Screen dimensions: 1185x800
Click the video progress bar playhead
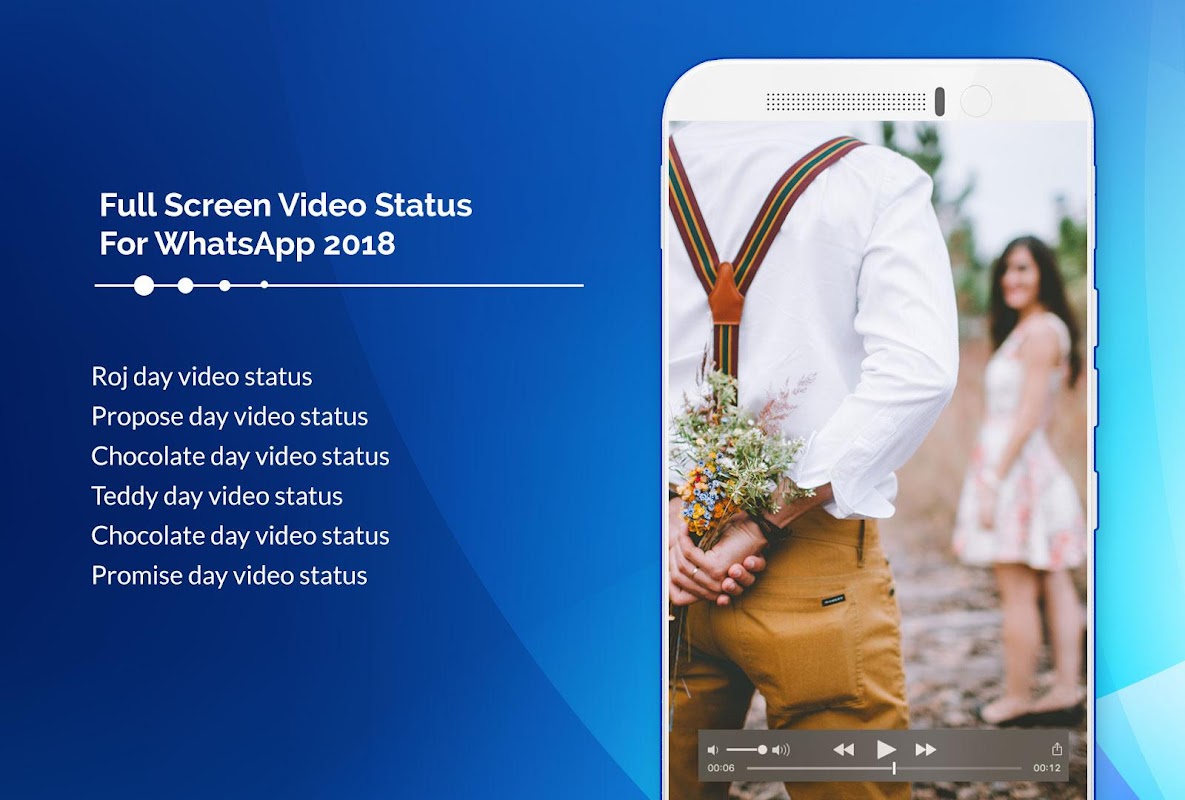tap(894, 768)
